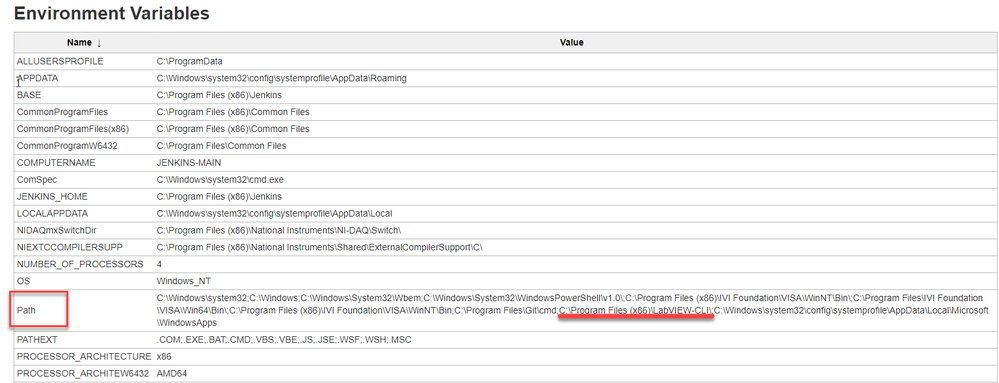This screenshot has height=383, width=999.
Task: Select the ComSpec variable name
Action: click(x=38, y=180)
